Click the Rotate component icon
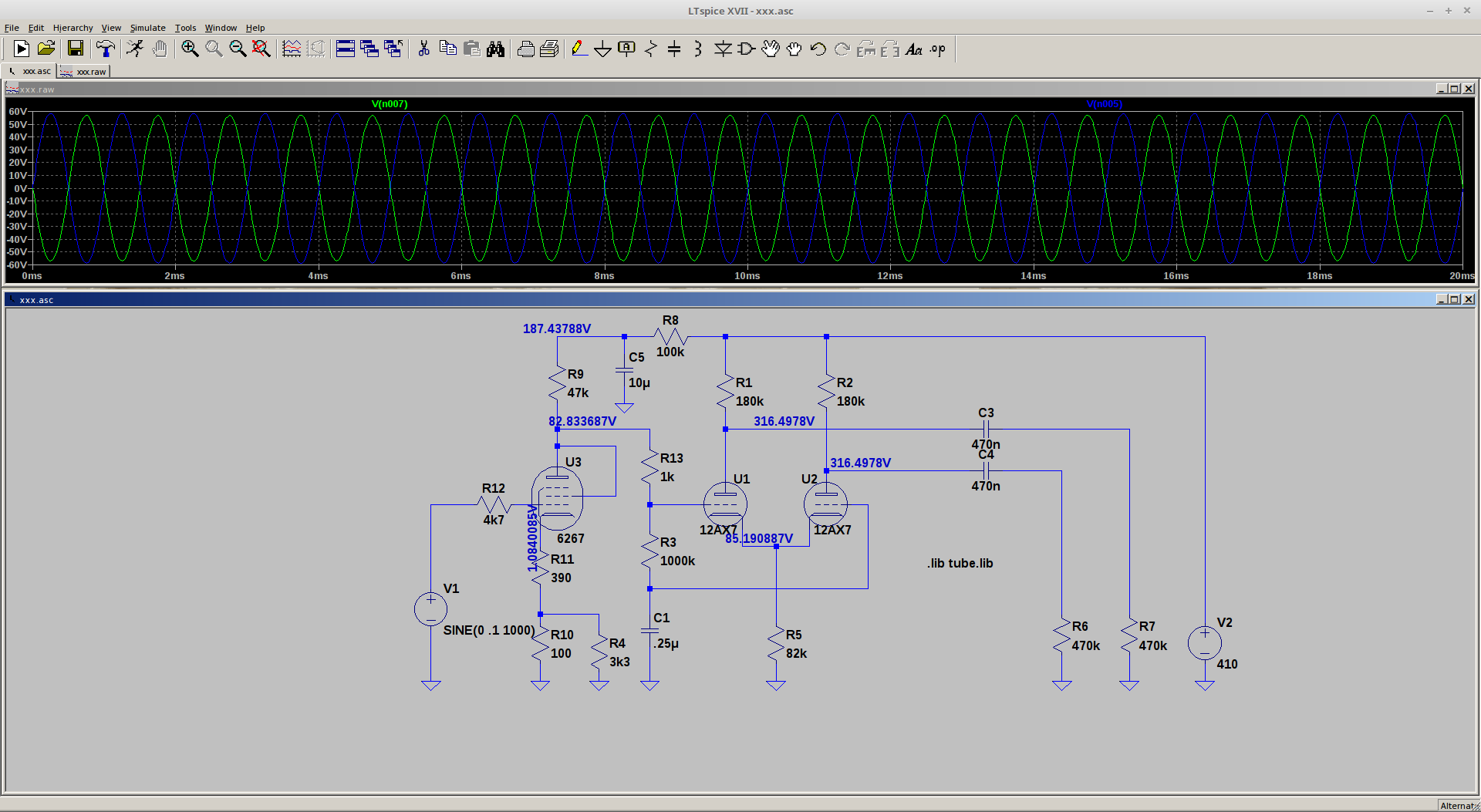Screen dimensions: 1481x812 click(x=866, y=49)
